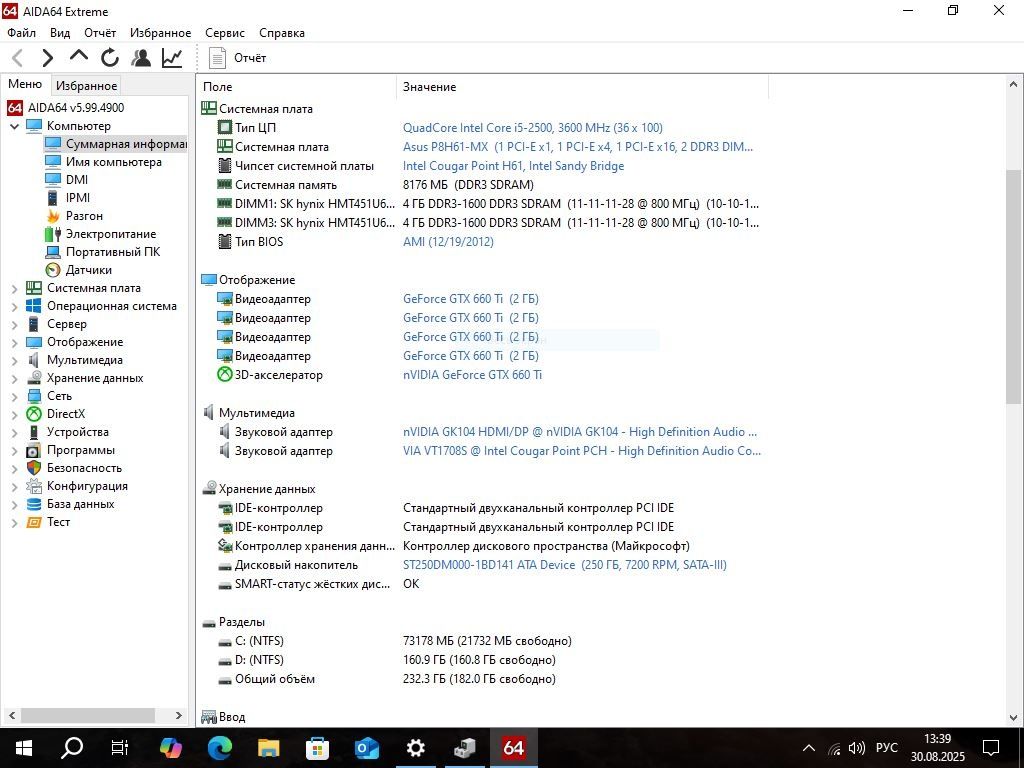Click the Forward navigation arrow
Screen dimensions: 1024x768
(48, 58)
